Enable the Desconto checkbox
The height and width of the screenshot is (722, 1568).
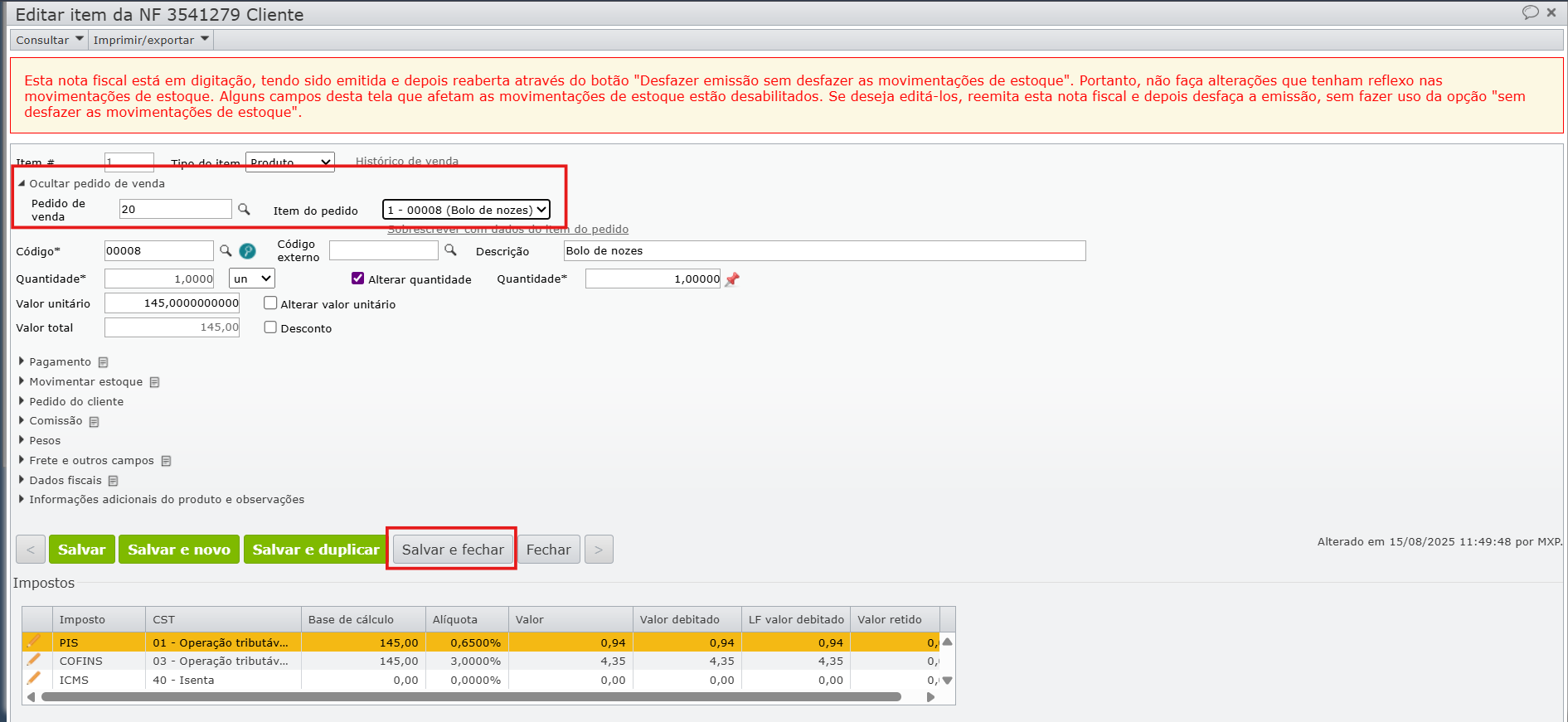(270, 327)
